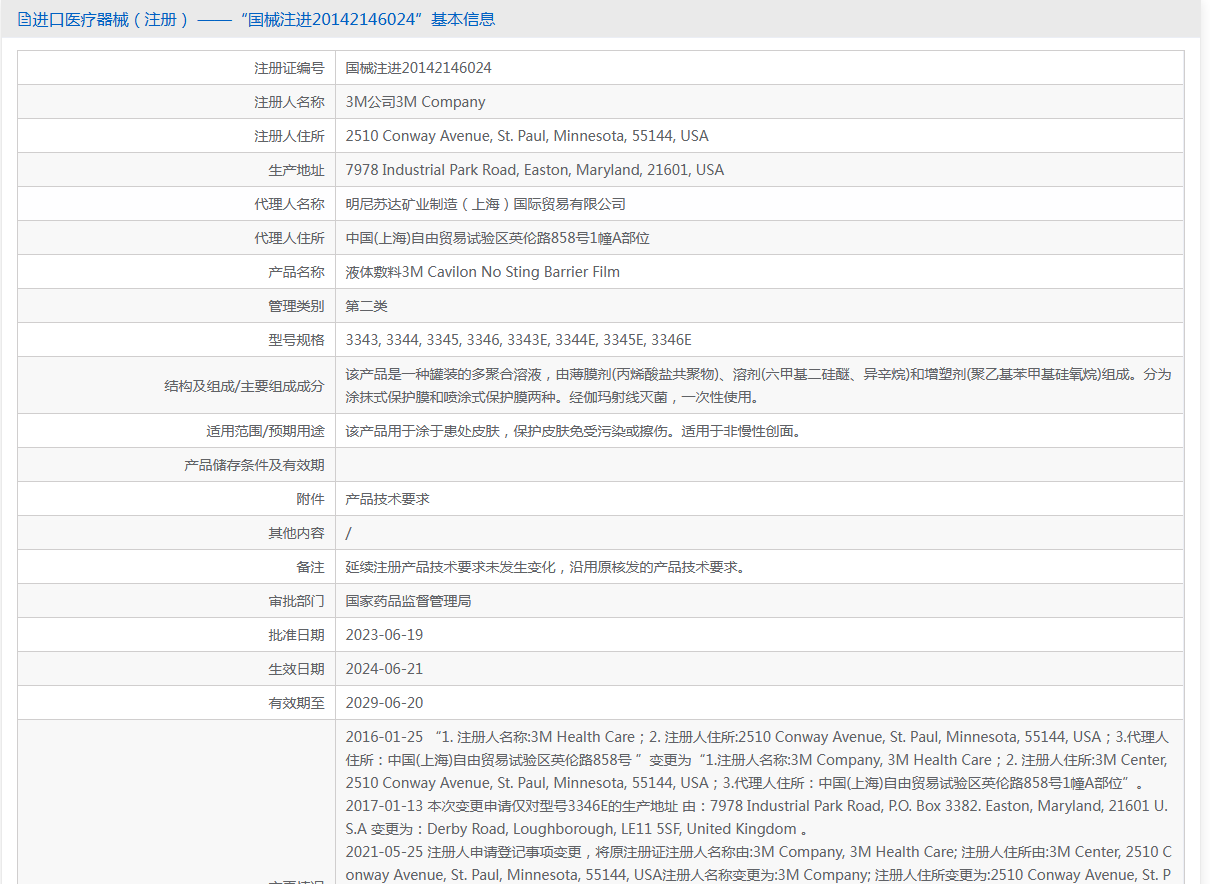Click the label "产品名称"
The width and height of the screenshot is (1210, 884).
296,272
